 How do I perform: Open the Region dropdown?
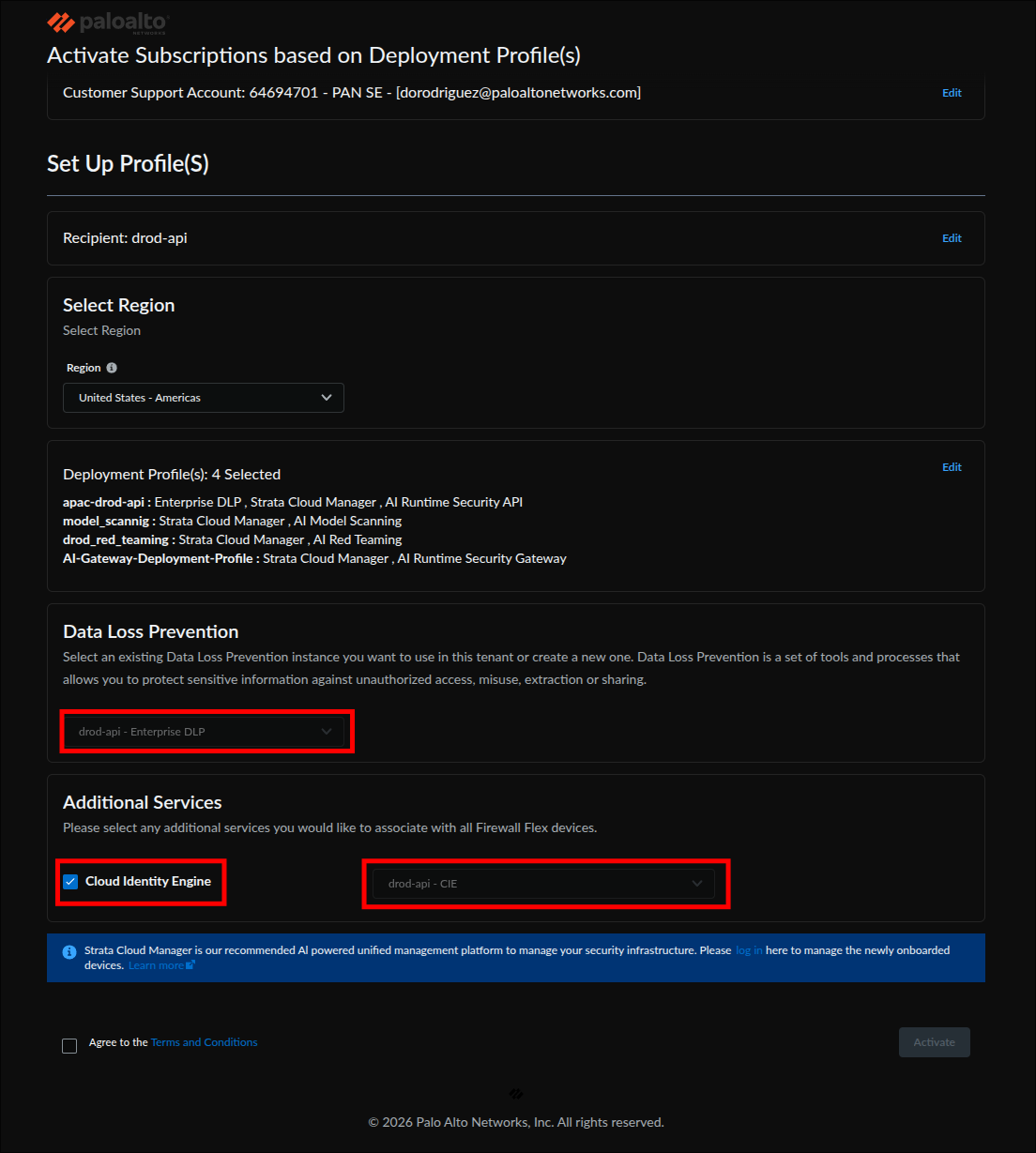click(x=204, y=398)
